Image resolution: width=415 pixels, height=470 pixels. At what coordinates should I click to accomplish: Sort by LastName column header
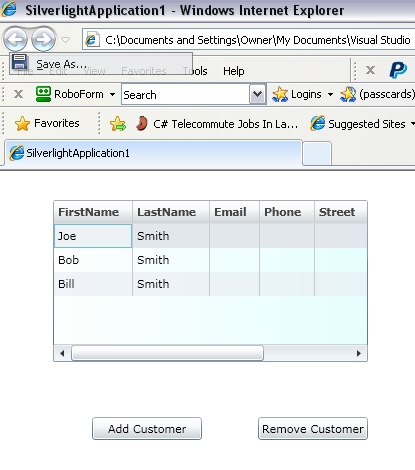171,212
